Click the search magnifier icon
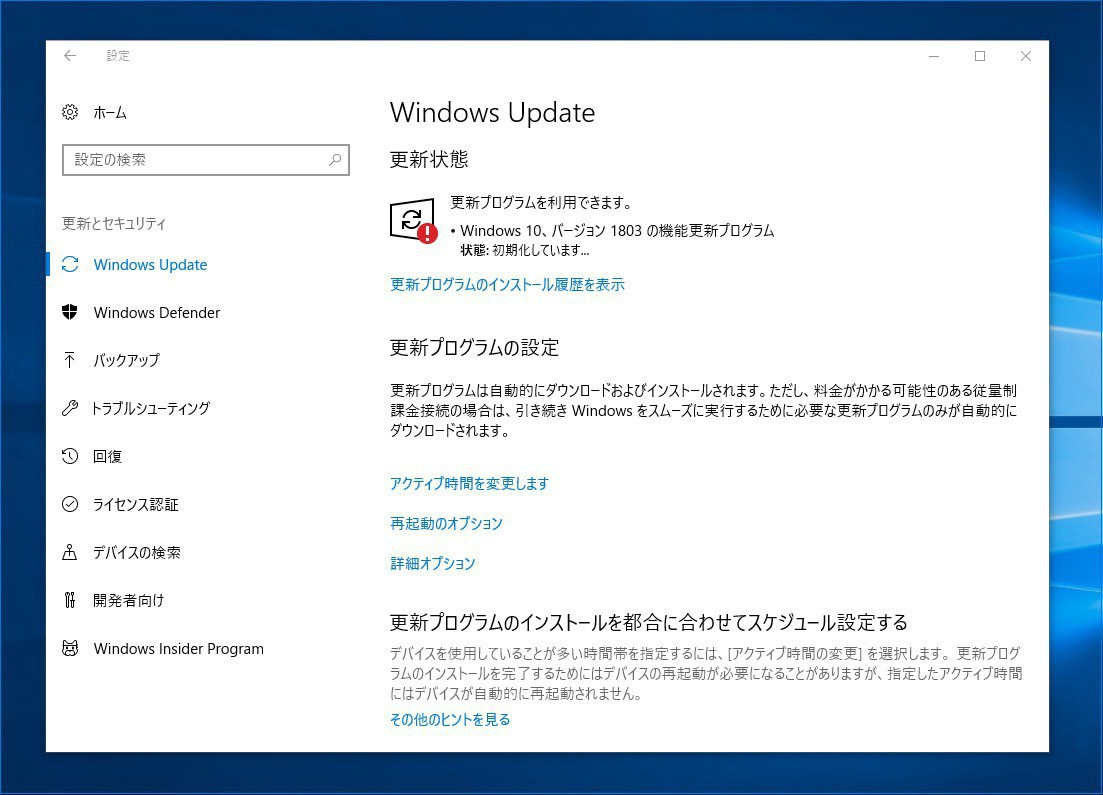 click(335, 160)
